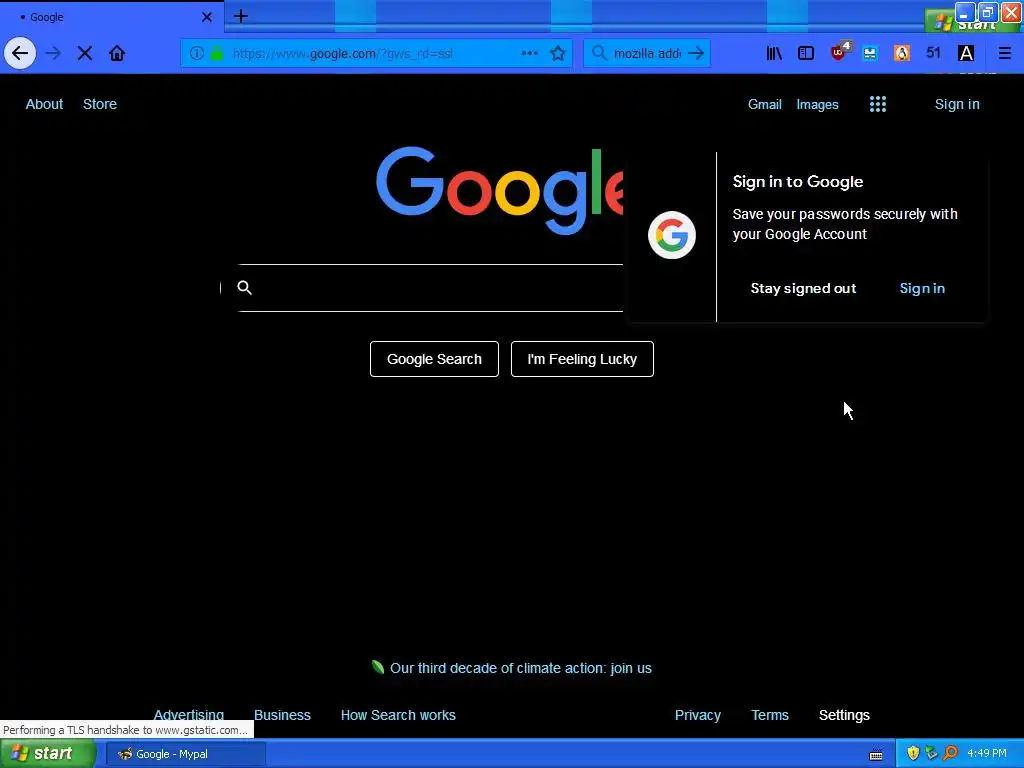
Task: Click the Google logo image
Action: click(500, 190)
